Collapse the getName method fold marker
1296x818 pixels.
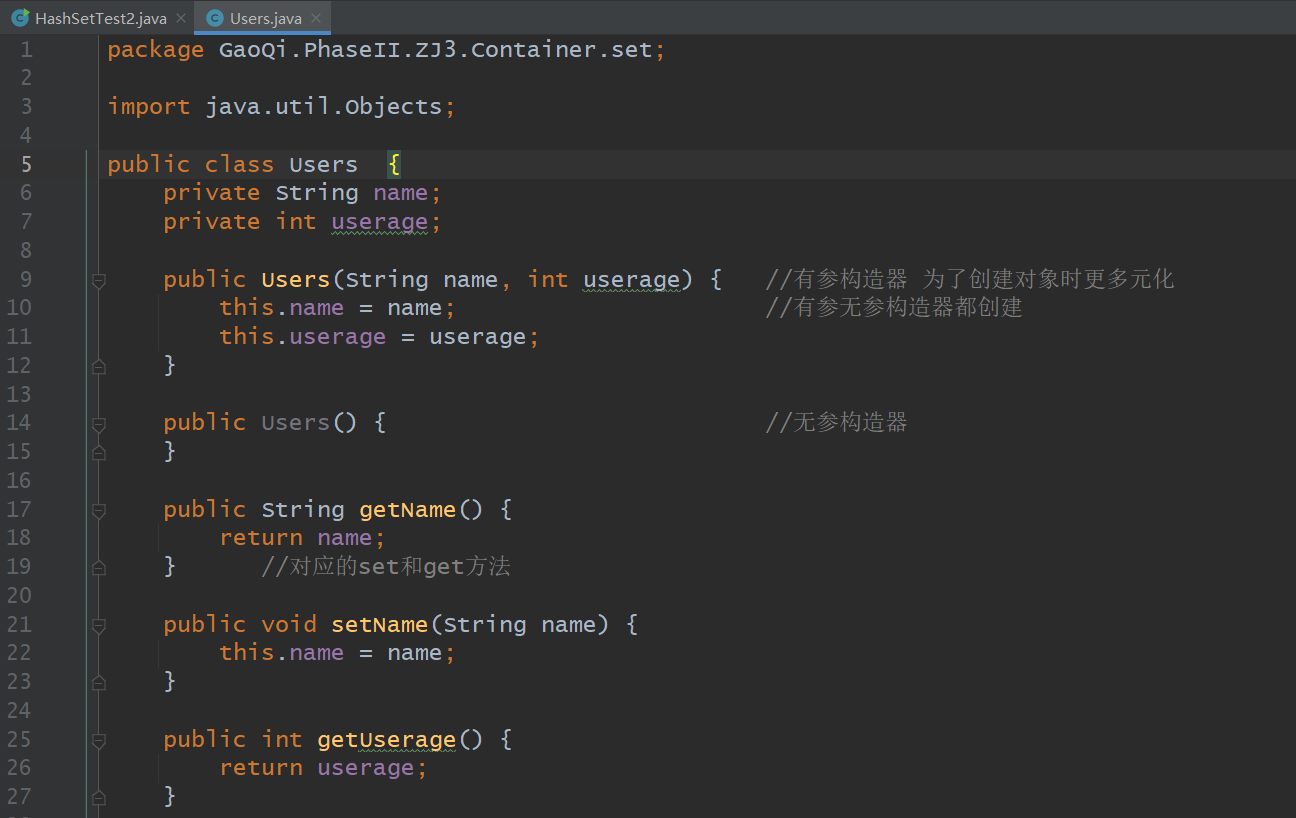click(98, 511)
